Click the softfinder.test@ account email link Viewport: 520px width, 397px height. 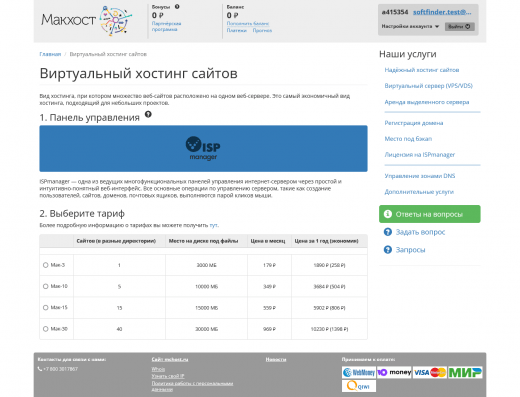[442, 12]
